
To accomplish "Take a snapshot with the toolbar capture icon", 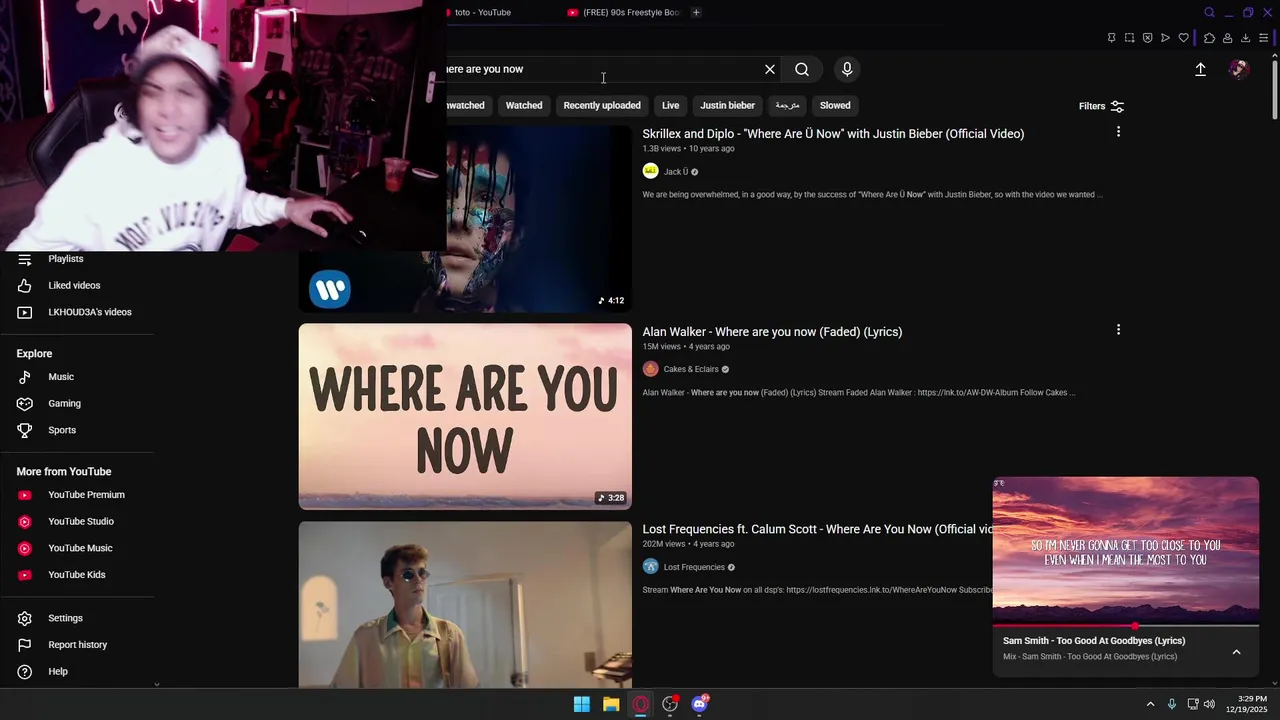I will pyautogui.click(x=1129, y=38).
